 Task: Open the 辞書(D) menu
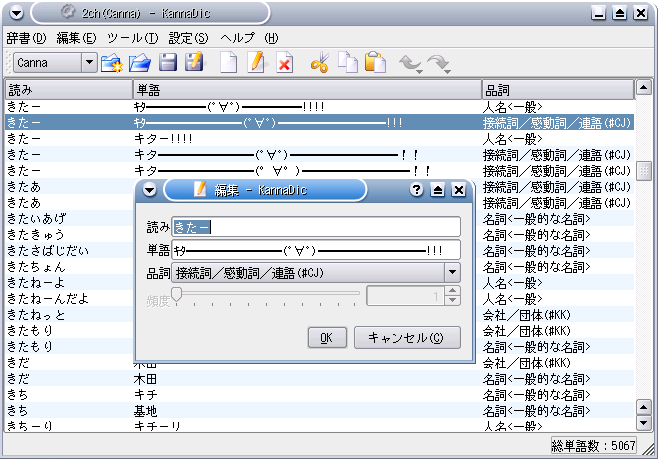coord(26,37)
